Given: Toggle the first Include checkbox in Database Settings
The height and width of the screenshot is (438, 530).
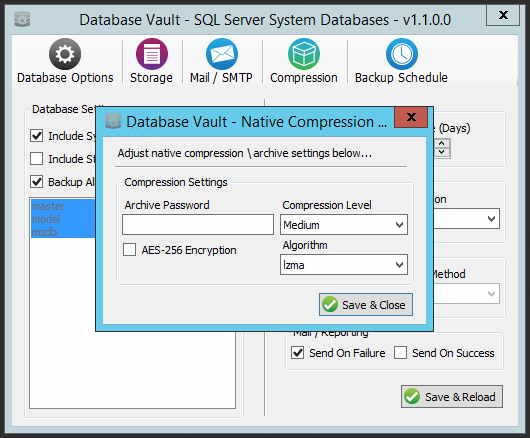Looking at the screenshot, I should click(37, 136).
